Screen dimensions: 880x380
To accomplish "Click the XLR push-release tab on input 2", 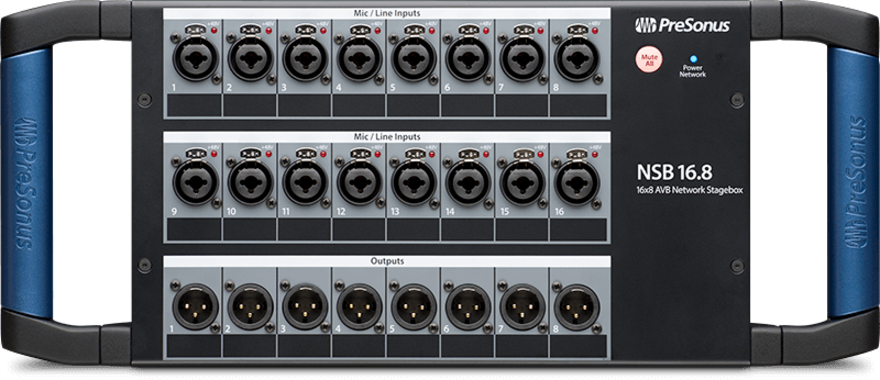I will (x=250, y=29).
